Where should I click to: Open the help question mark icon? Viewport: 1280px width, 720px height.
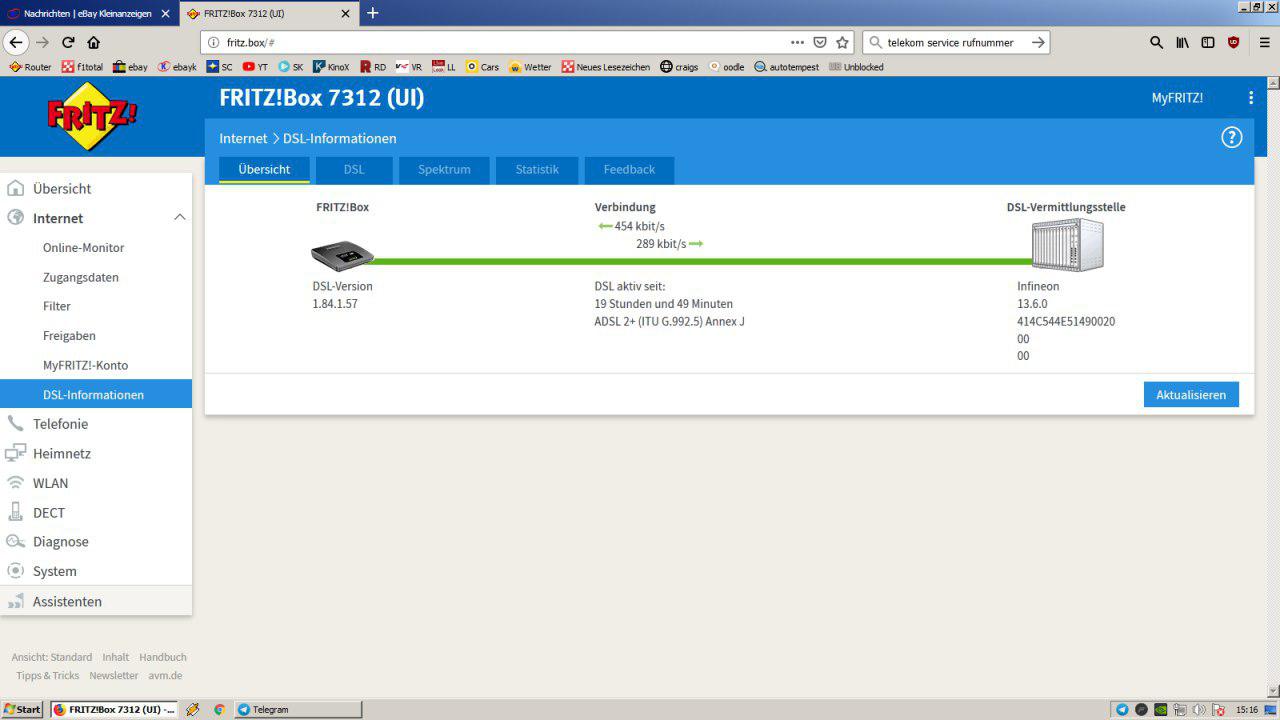1232,138
